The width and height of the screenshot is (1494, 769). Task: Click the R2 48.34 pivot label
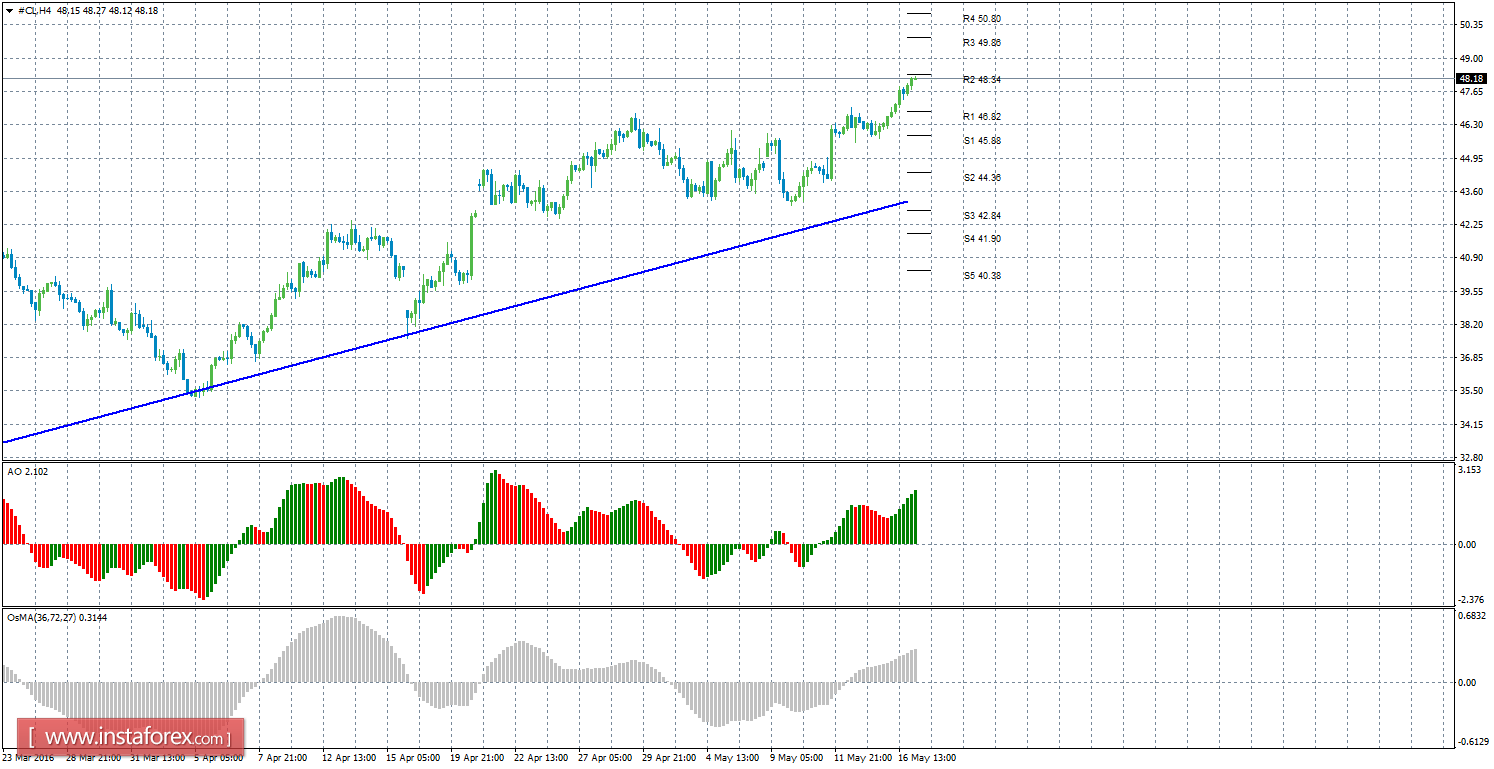point(982,79)
